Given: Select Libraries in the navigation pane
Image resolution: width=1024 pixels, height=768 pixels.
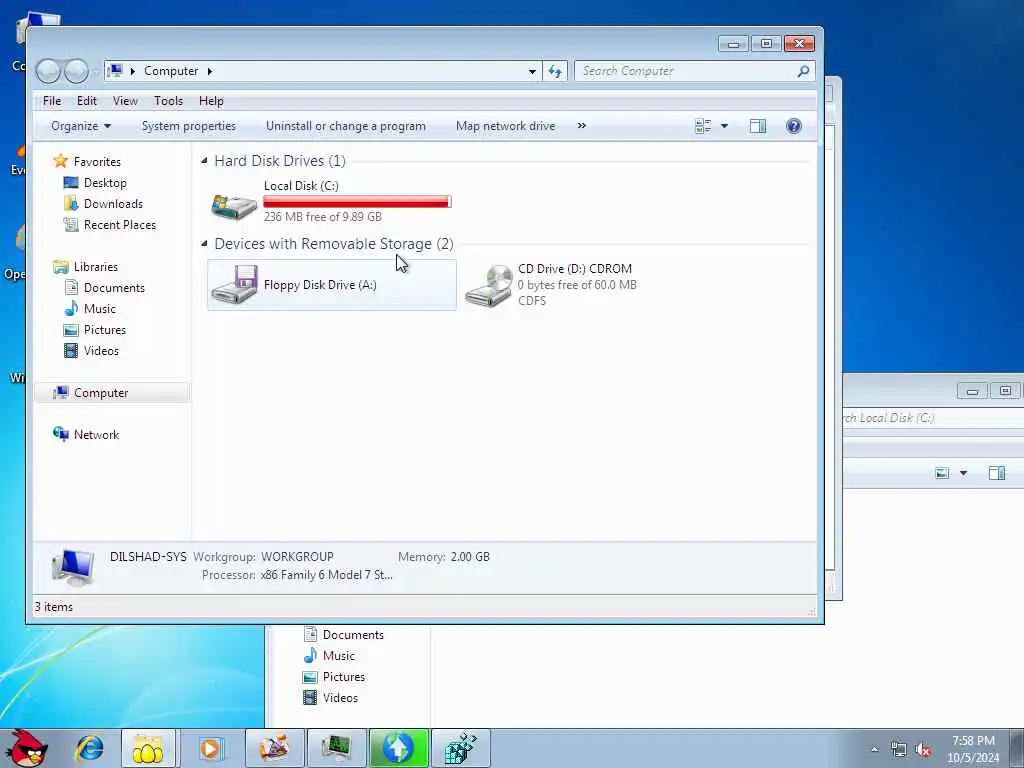Looking at the screenshot, I should pyautogui.click(x=95, y=266).
